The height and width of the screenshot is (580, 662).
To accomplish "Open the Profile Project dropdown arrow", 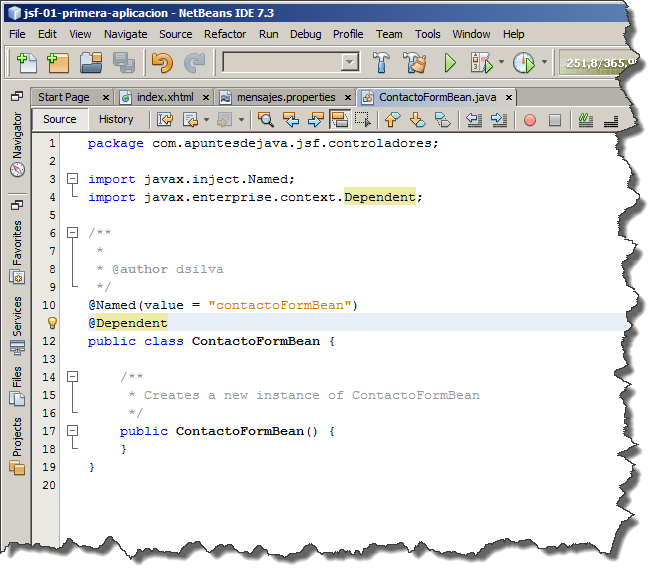I will tap(544, 62).
